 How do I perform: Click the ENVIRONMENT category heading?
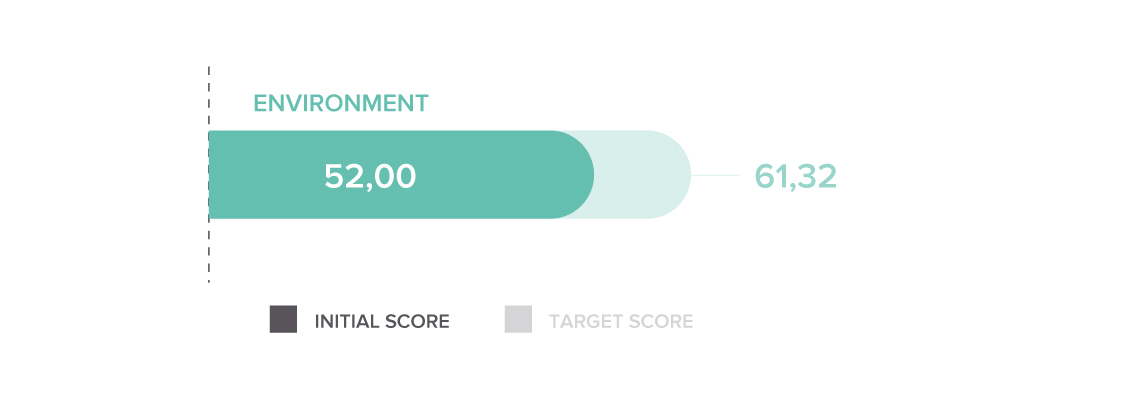coord(341,103)
